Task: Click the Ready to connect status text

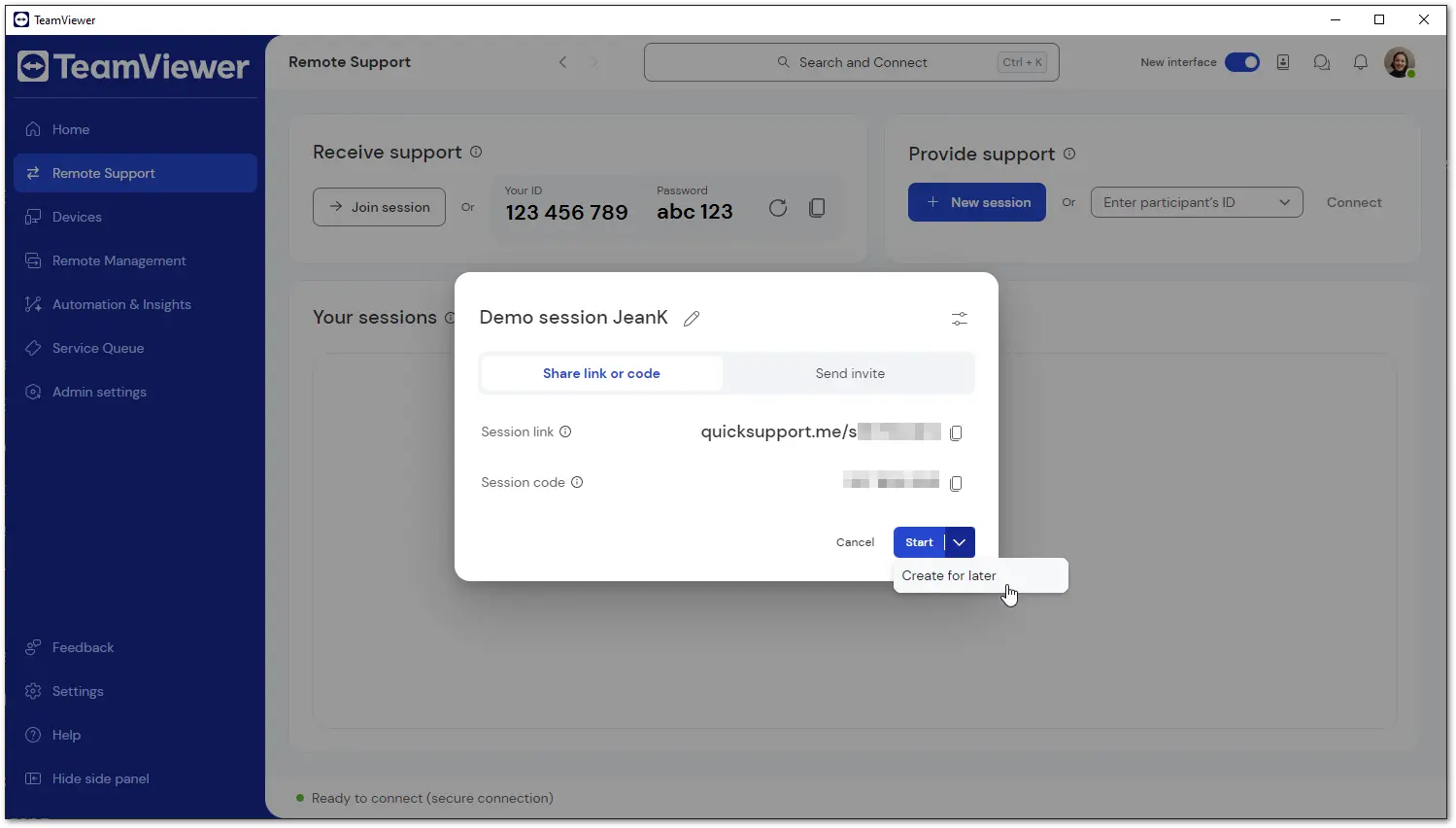Action: pyautogui.click(x=432, y=798)
